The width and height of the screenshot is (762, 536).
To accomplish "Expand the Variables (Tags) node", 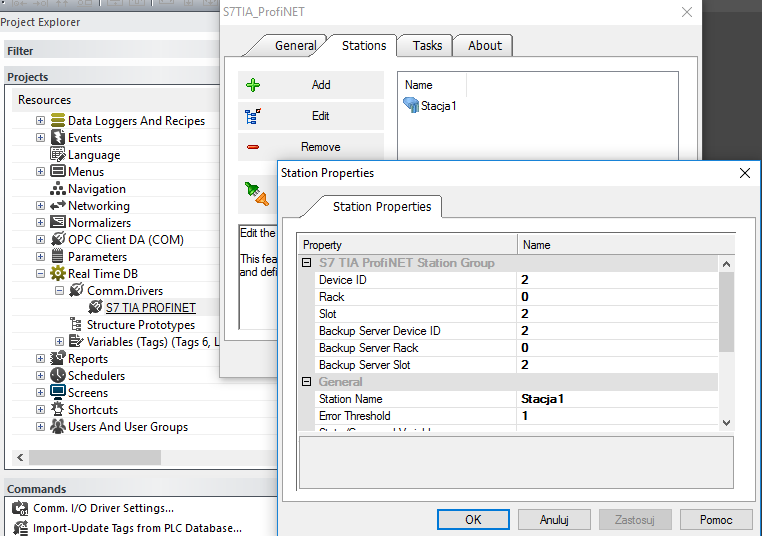I will (59, 342).
